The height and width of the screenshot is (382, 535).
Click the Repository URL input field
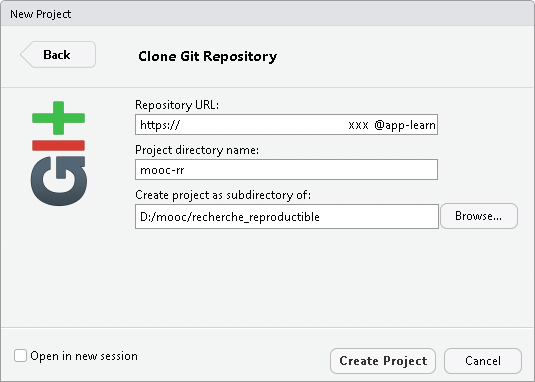[286, 125]
